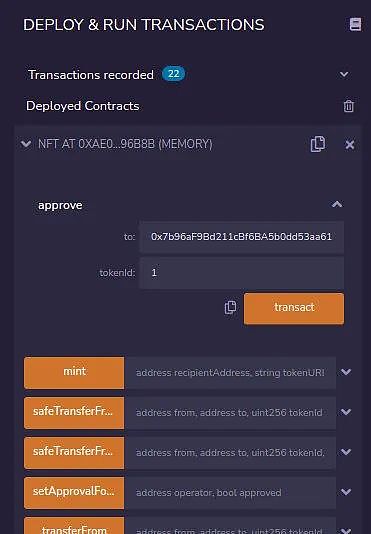Click the trash icon to clear deployed contracts
371x534 pixels.
click(349, 106)
